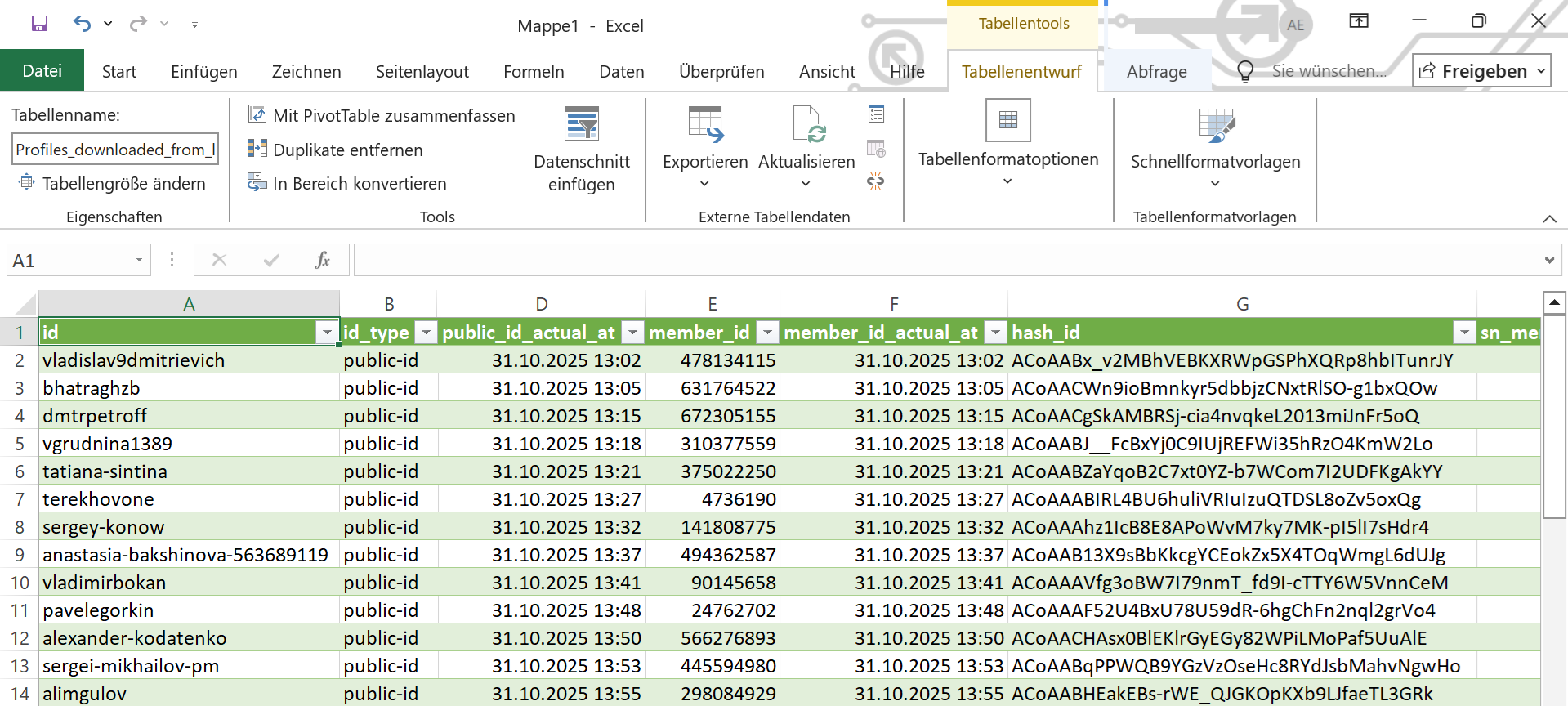Open the filter dropdown for id_type column
This screenshot has height=706, width=1568.
click(426, 333)
